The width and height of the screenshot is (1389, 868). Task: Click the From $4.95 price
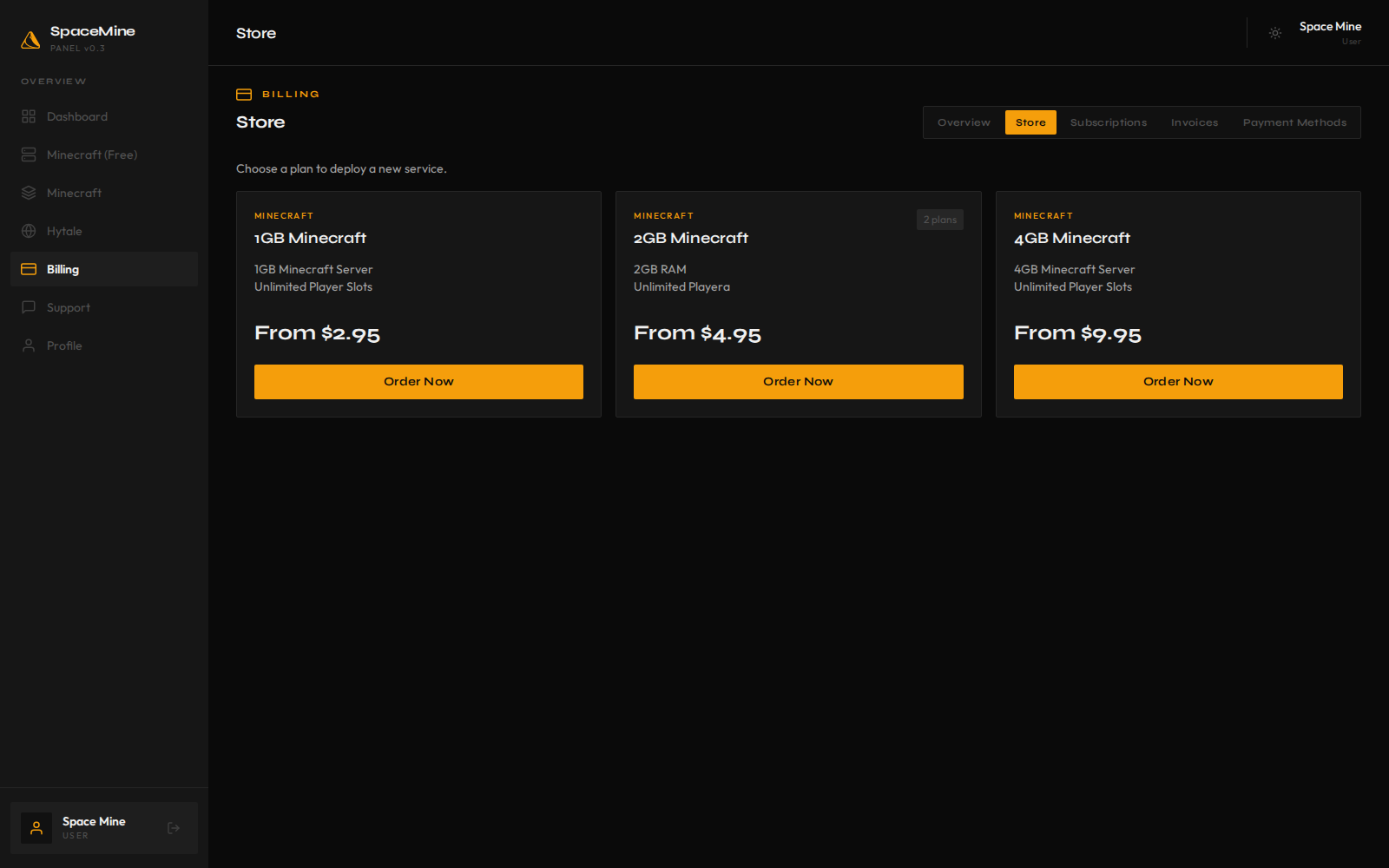coord(697,333)
